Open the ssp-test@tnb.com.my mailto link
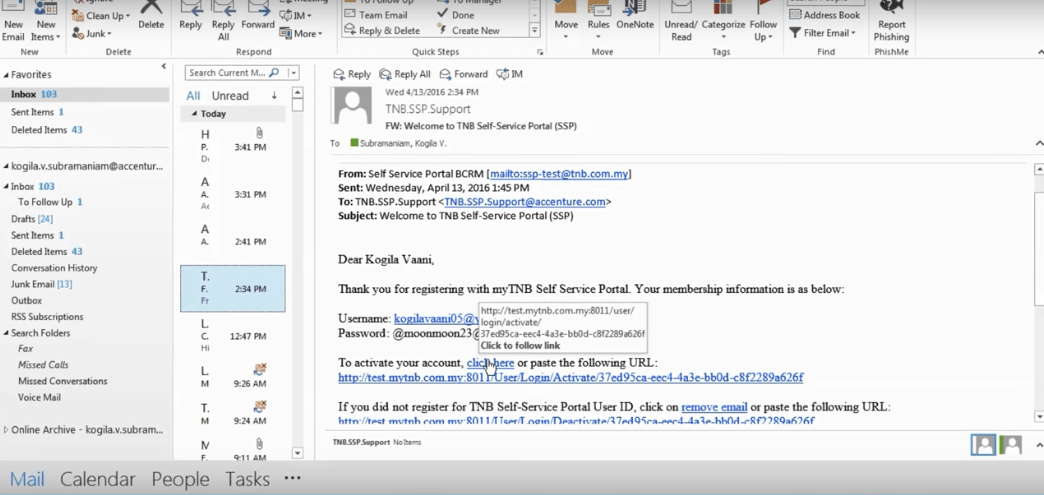This screenshot has height=495, width=1044. 559,174
